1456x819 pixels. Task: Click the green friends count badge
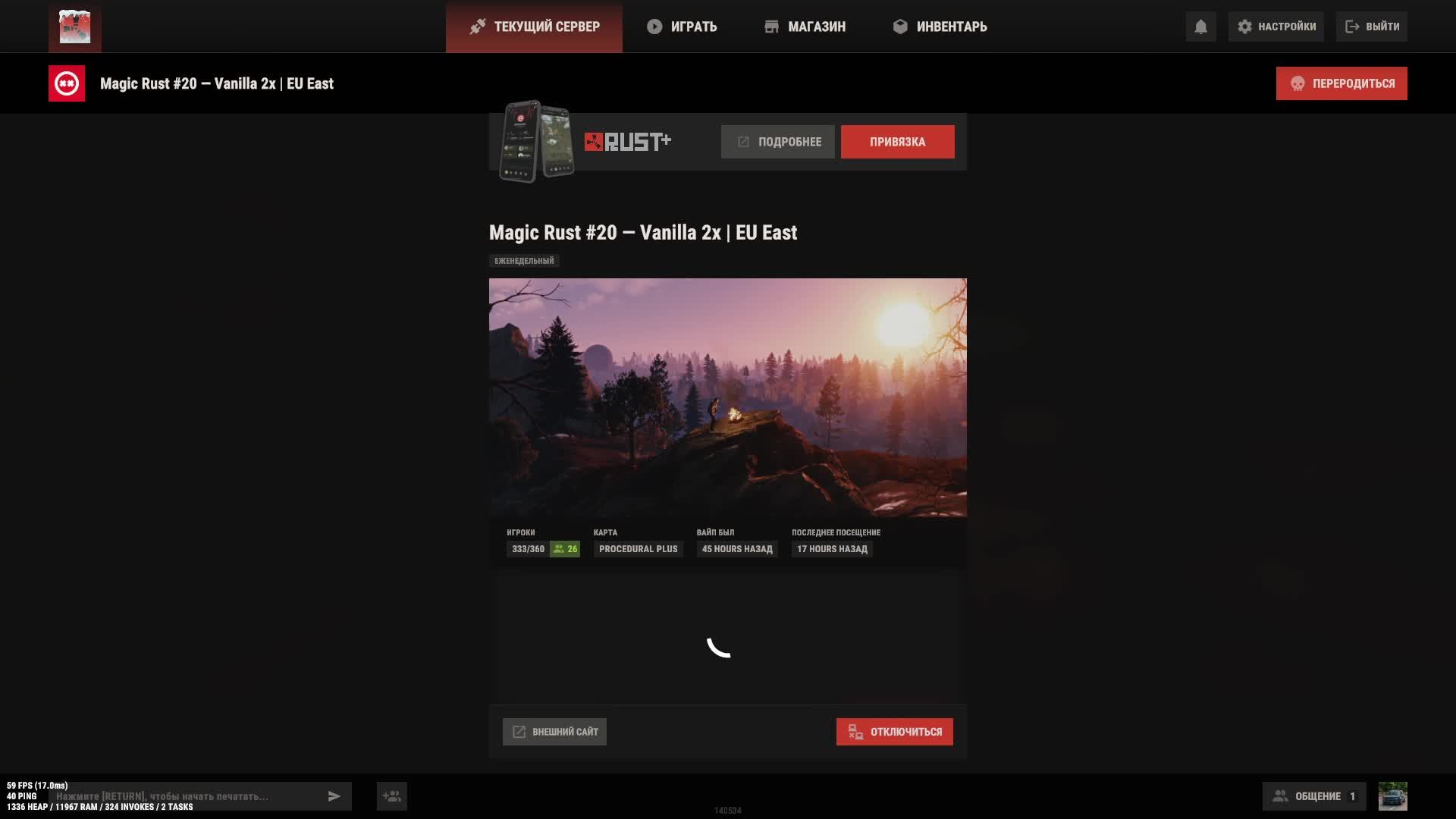pyautogui.click(x=565, y=549)
